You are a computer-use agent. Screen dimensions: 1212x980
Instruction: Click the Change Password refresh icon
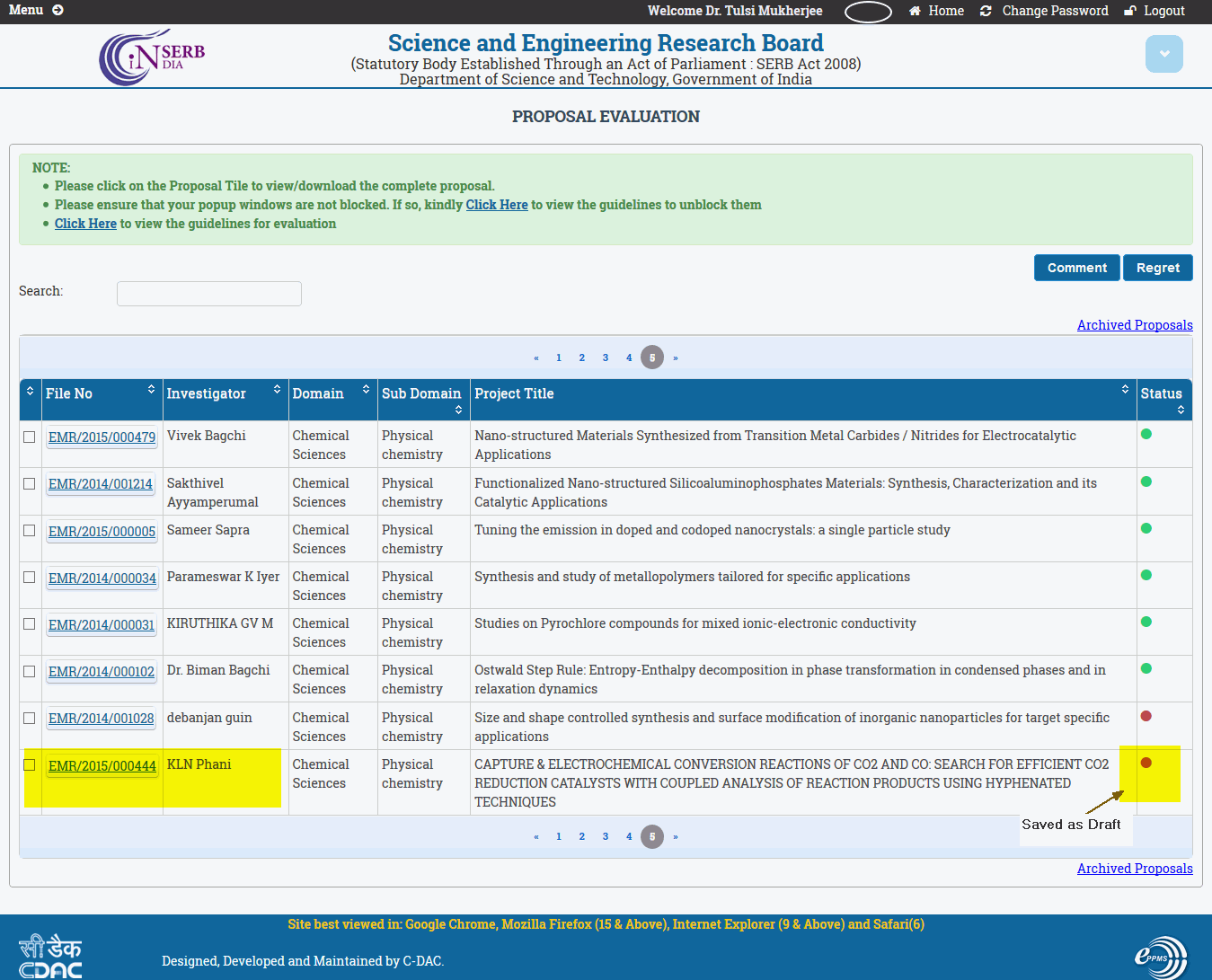pos(986,11)
